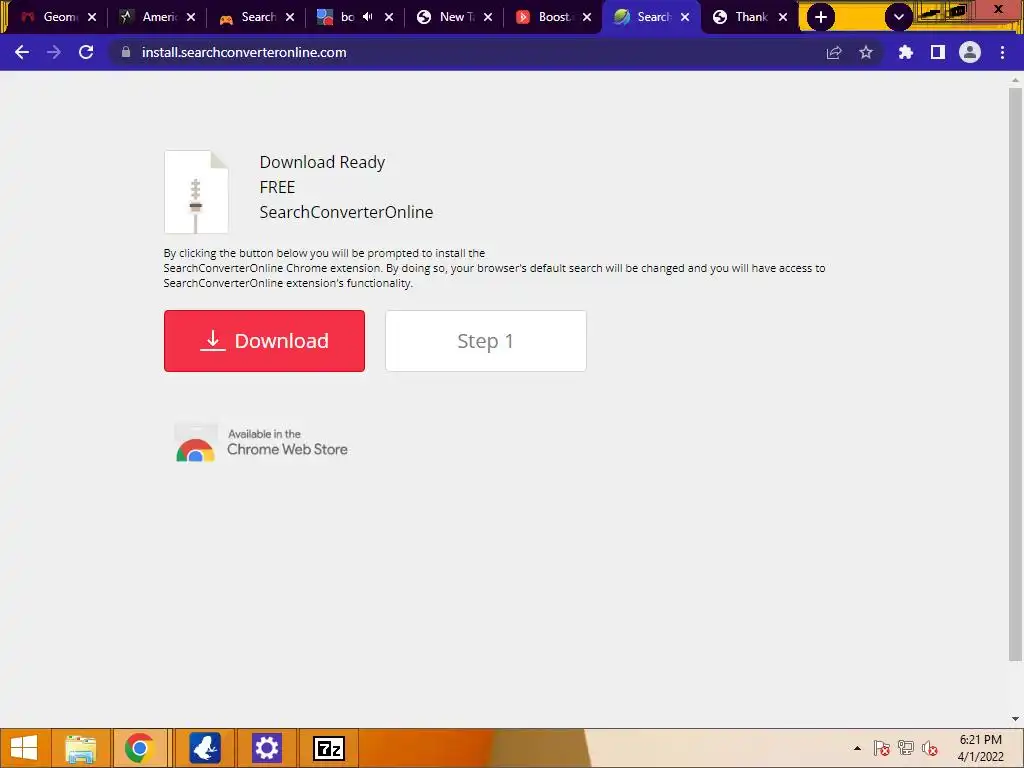View site security lock info
1024x768 pixels.
pos(126,52)
